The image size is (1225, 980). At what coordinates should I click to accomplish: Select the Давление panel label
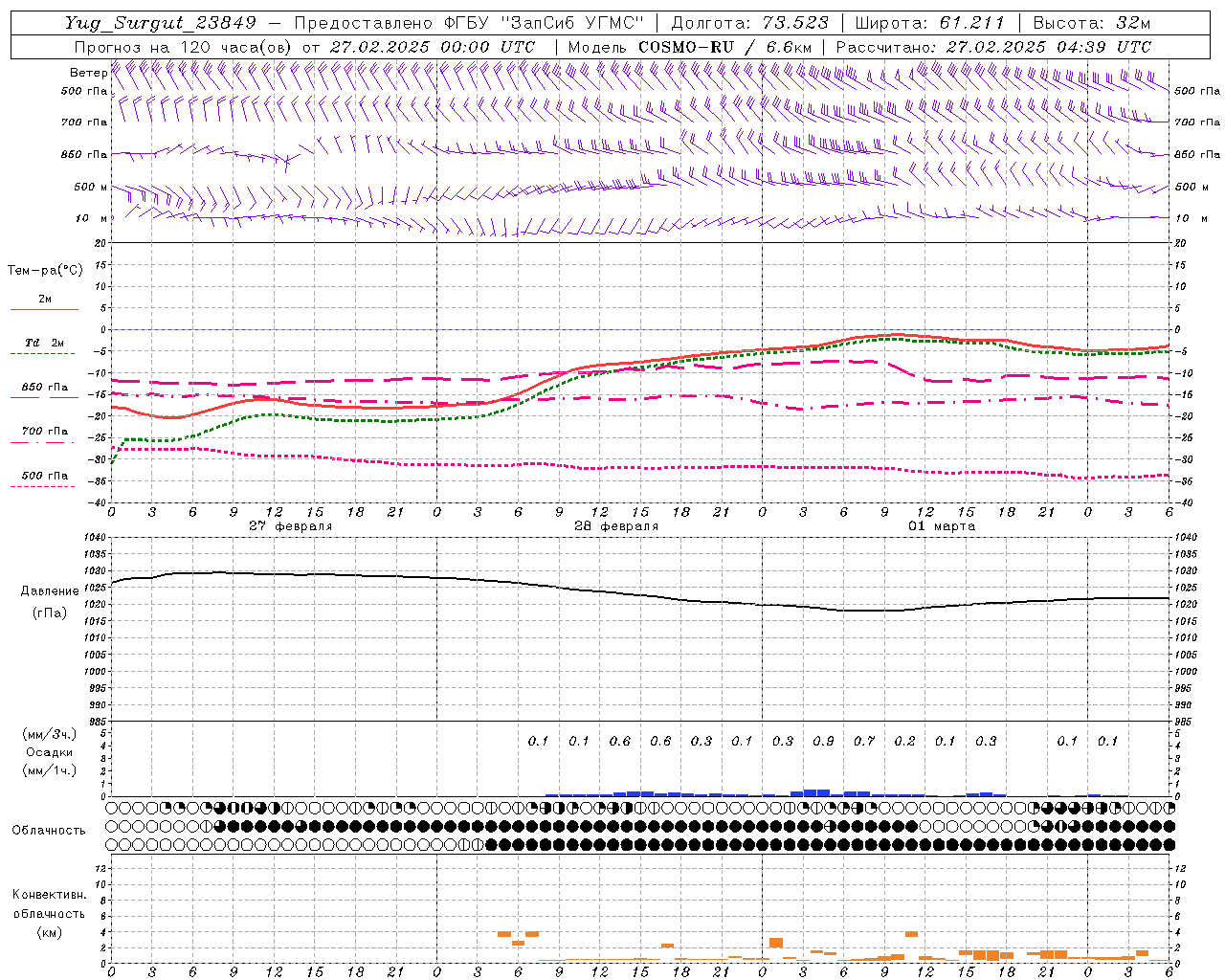50,591
